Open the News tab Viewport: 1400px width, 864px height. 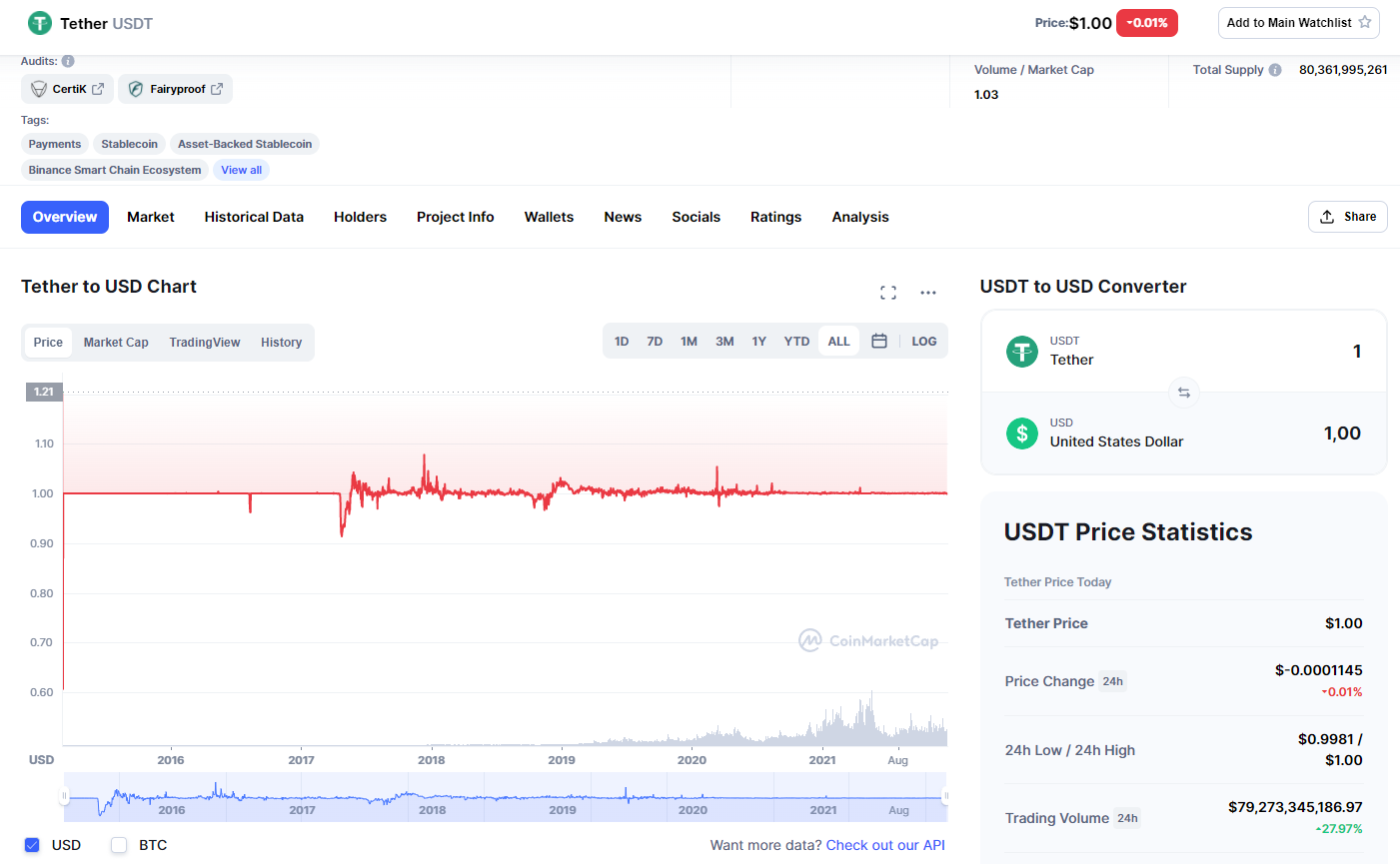click(x=623, y=217)
